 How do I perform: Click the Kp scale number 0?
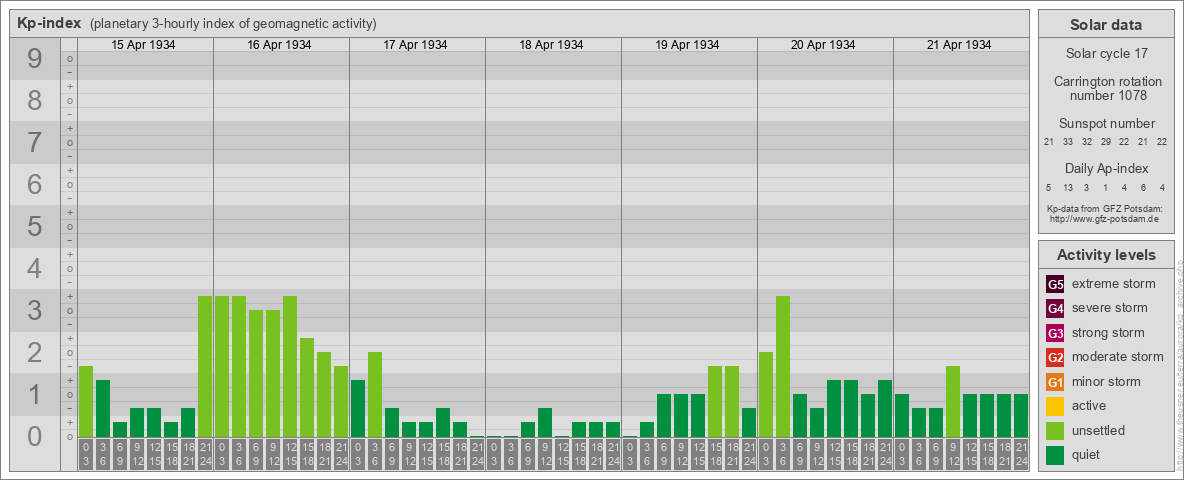click(35, 435)
